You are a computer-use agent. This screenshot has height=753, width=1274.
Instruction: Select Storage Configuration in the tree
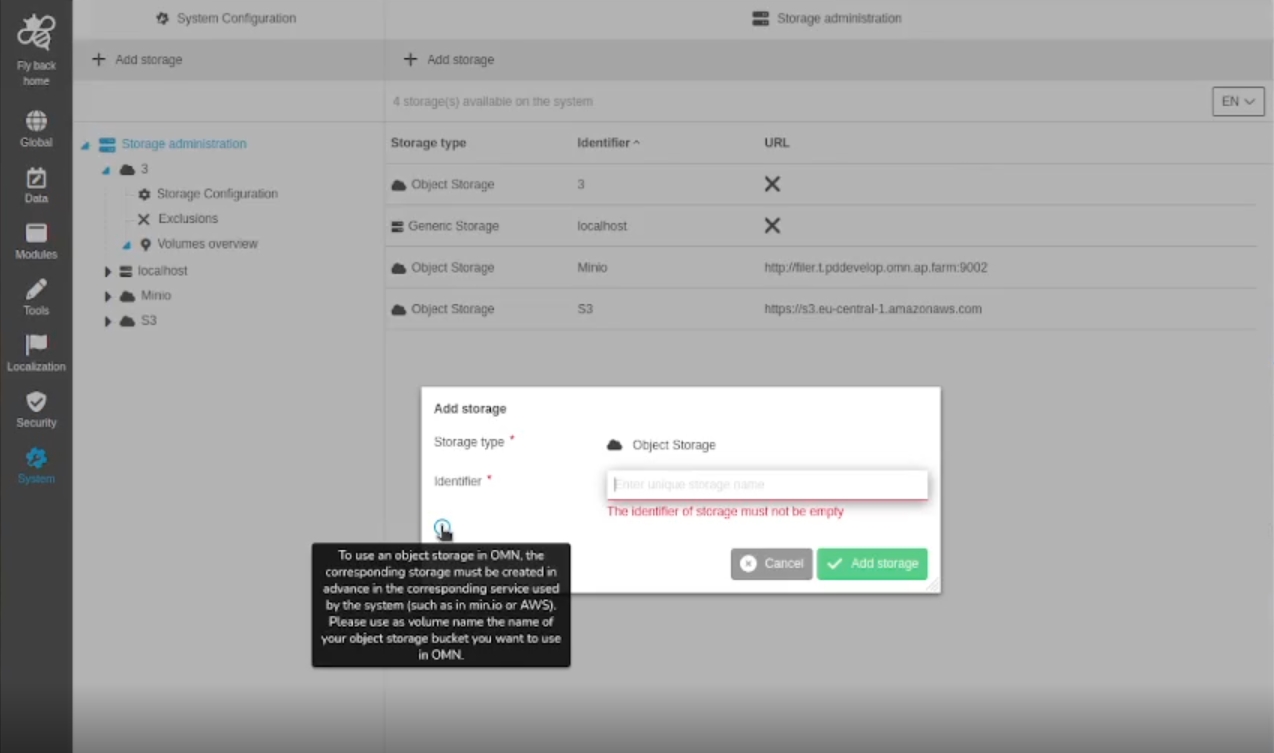(x=217, y=194)
